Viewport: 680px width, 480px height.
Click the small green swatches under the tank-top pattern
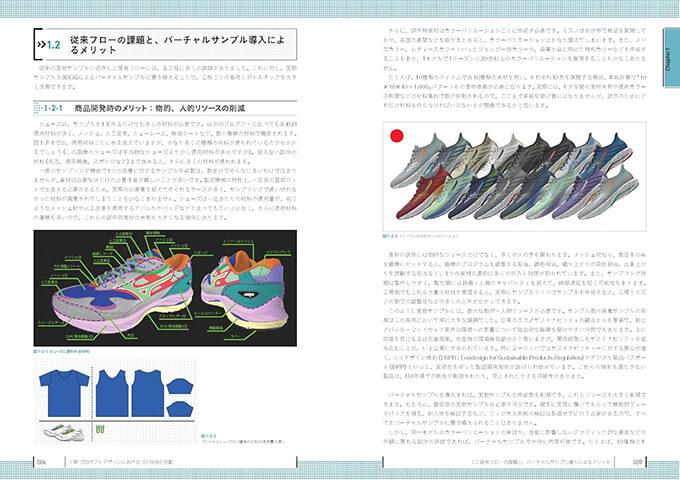click(101, 430)
